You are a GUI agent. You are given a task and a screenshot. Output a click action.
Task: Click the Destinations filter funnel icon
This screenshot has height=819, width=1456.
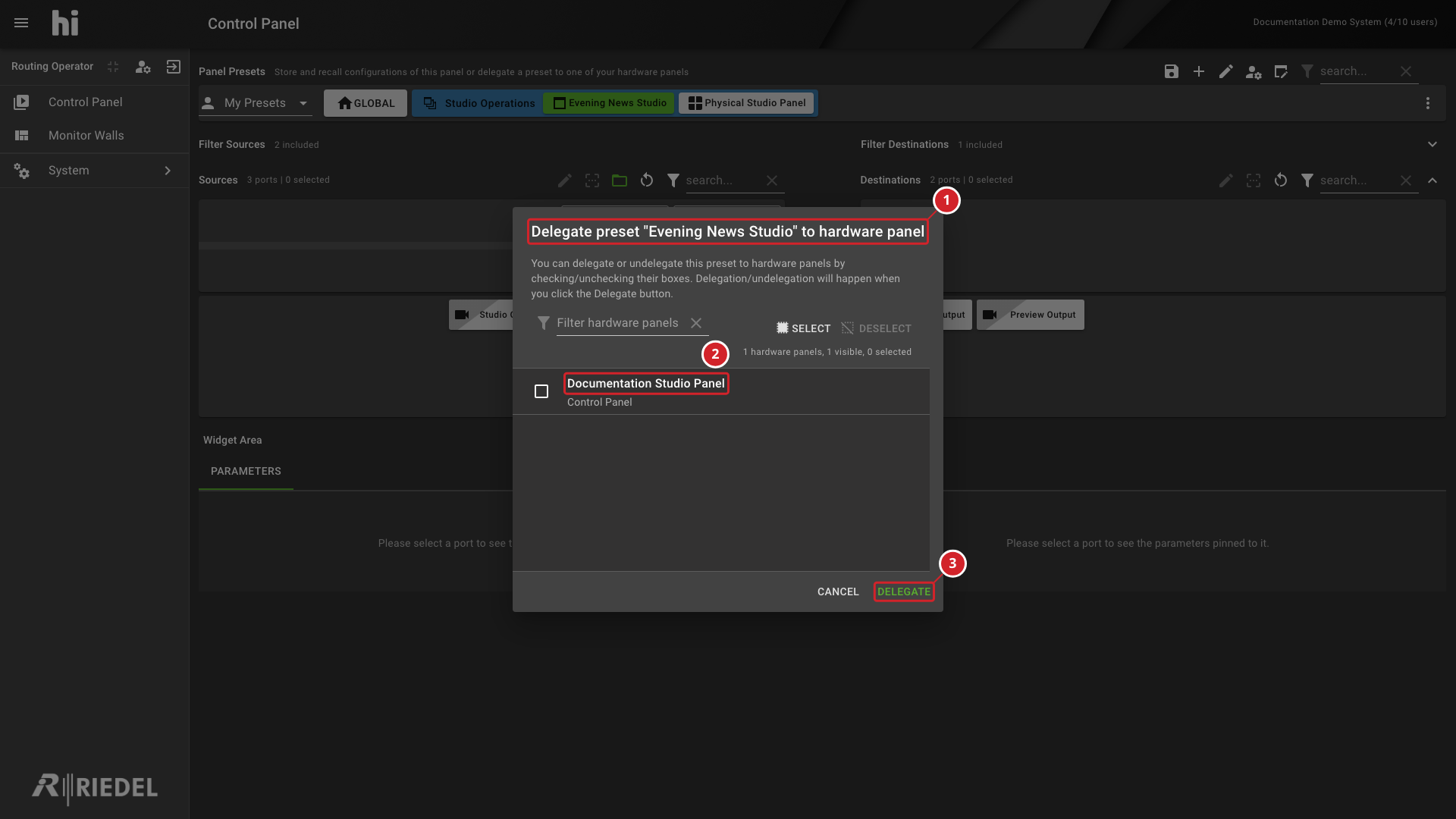[x=1307, y=180]
